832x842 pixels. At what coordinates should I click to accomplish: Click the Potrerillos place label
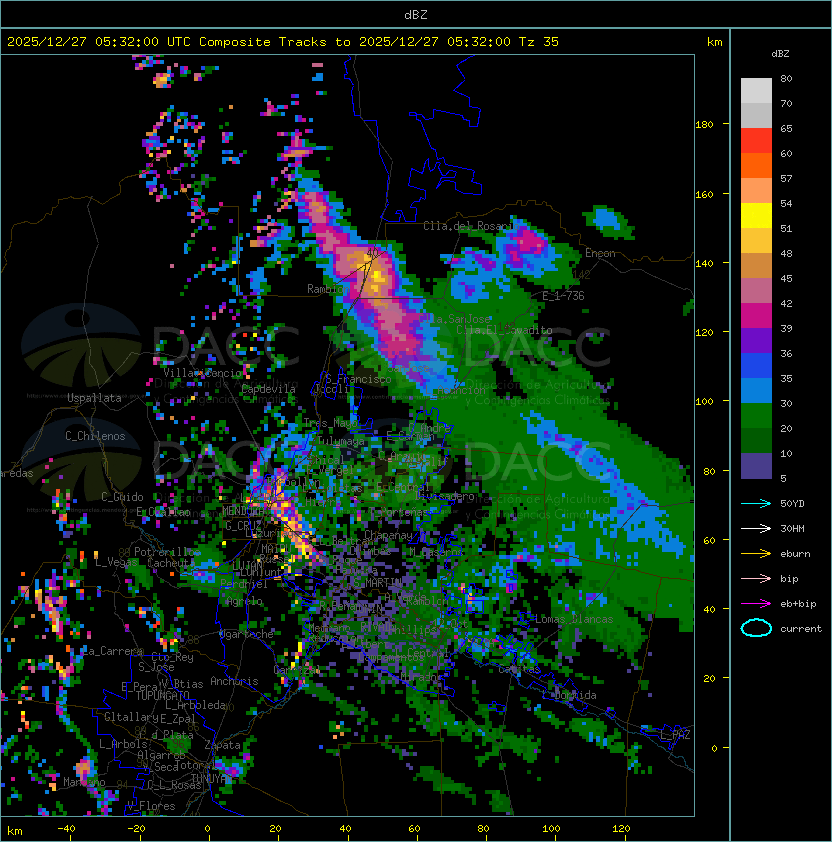point(167,552)
